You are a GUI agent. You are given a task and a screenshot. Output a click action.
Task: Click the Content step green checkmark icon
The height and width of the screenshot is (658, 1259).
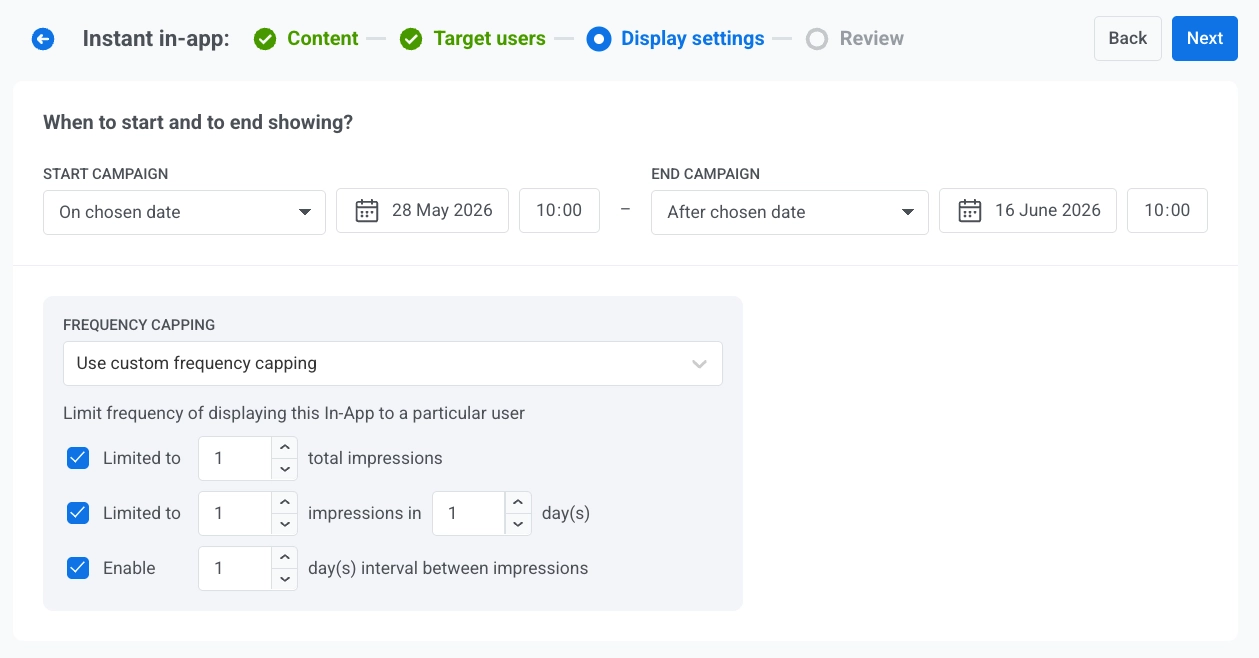[x=265, y=39]
